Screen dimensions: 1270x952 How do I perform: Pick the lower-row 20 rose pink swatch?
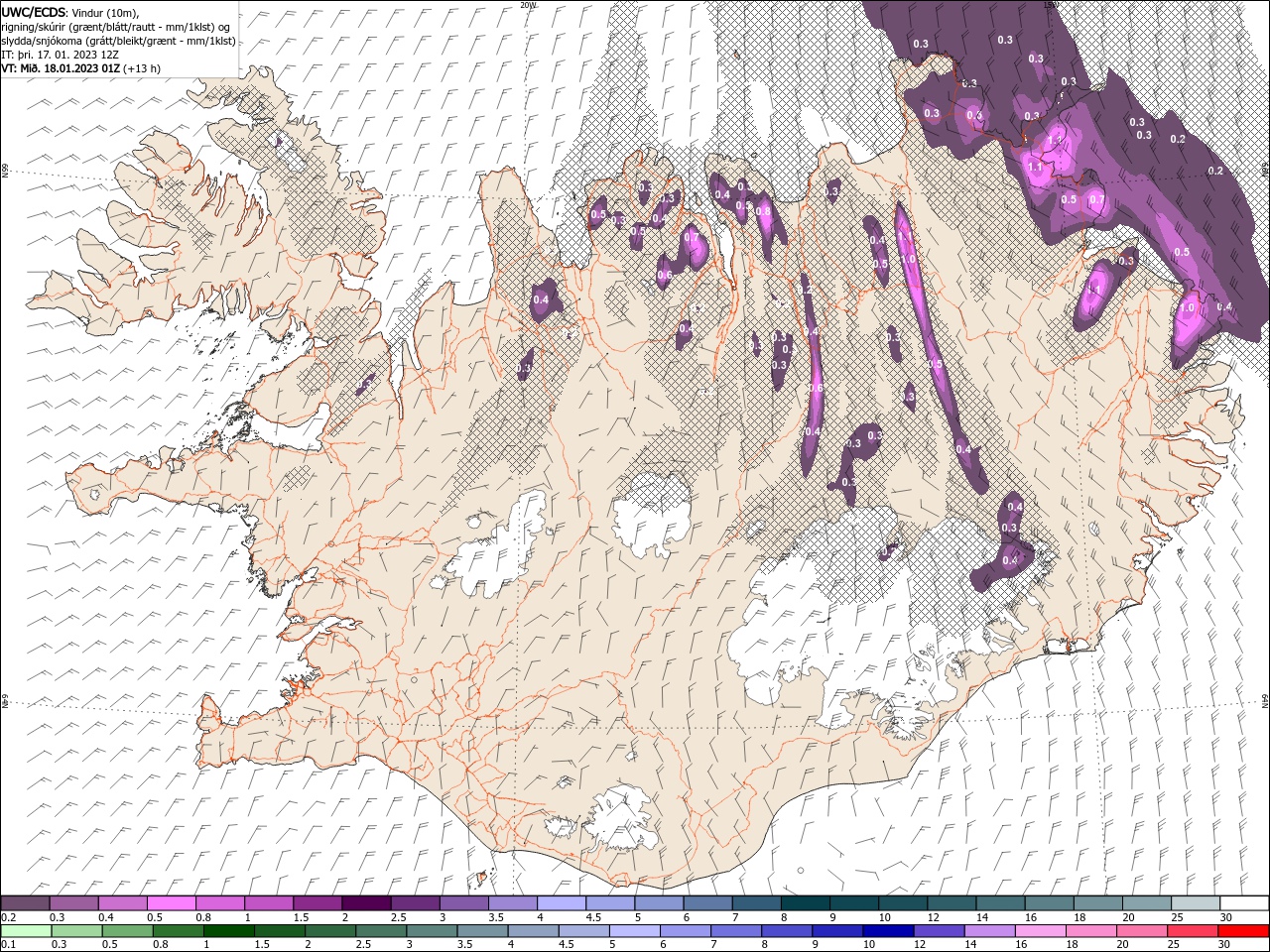(x=1142, y=931)
